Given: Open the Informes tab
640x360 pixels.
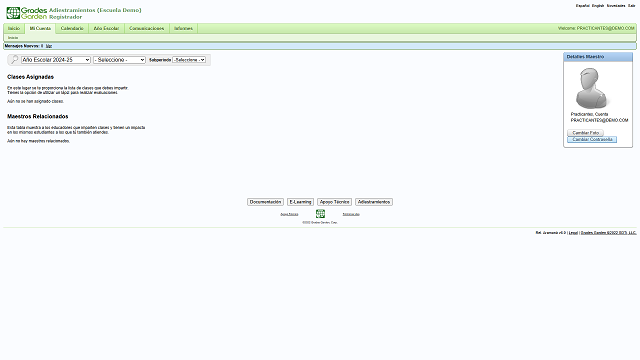Looking at the screenshot, I should (183, 28).
